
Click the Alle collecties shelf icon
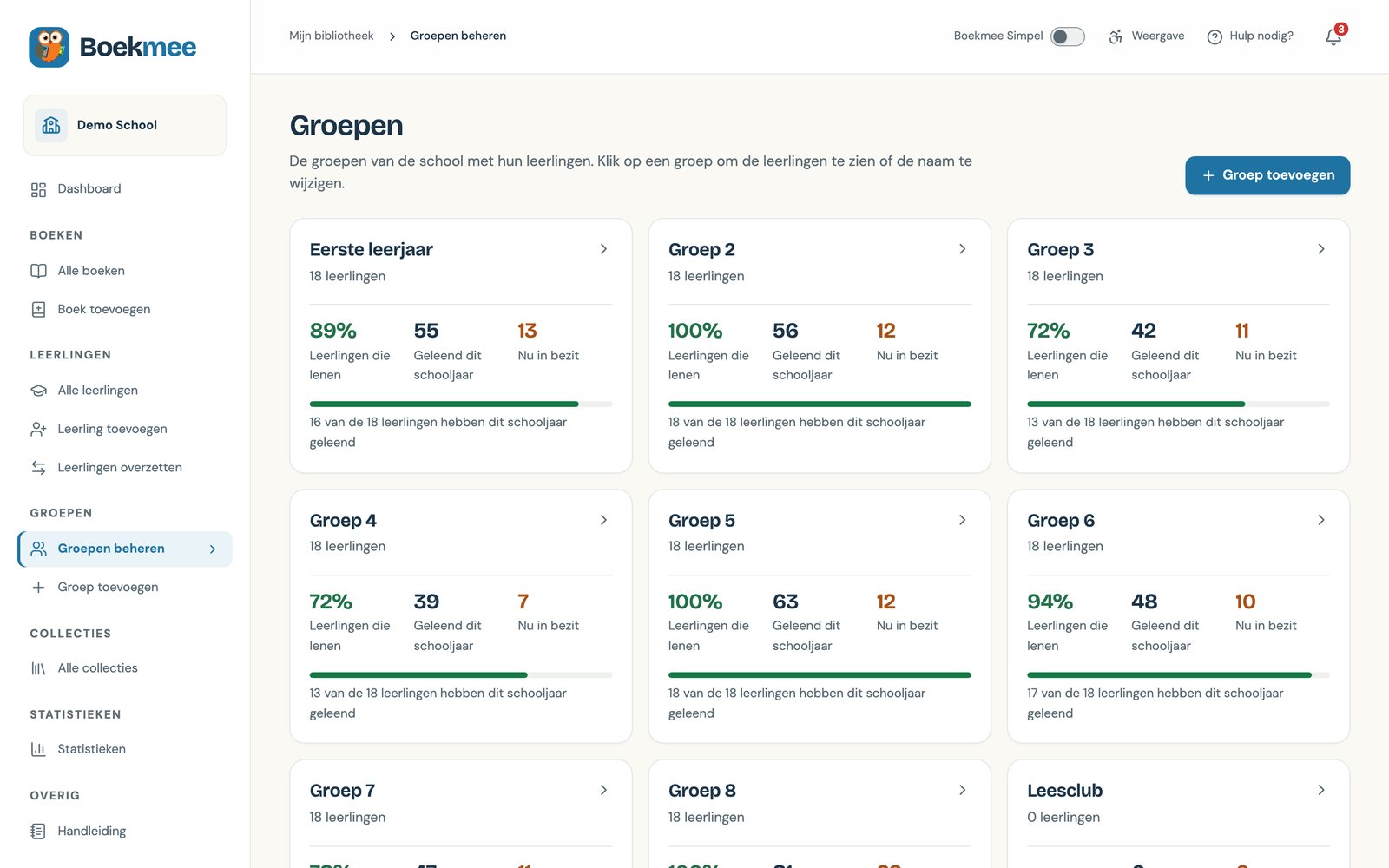(x=38, y=668)
